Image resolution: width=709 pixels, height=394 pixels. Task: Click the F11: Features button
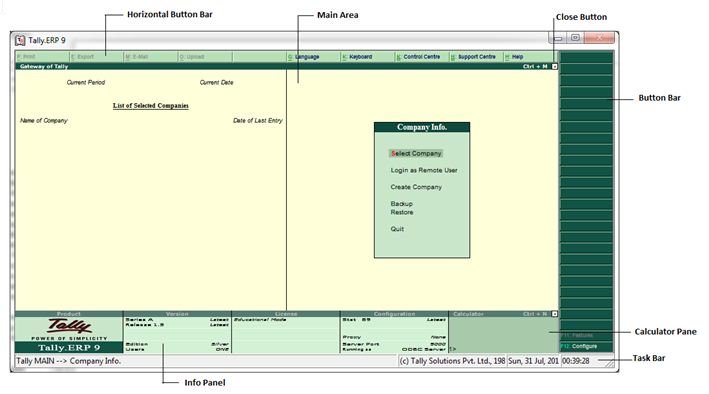586,335
